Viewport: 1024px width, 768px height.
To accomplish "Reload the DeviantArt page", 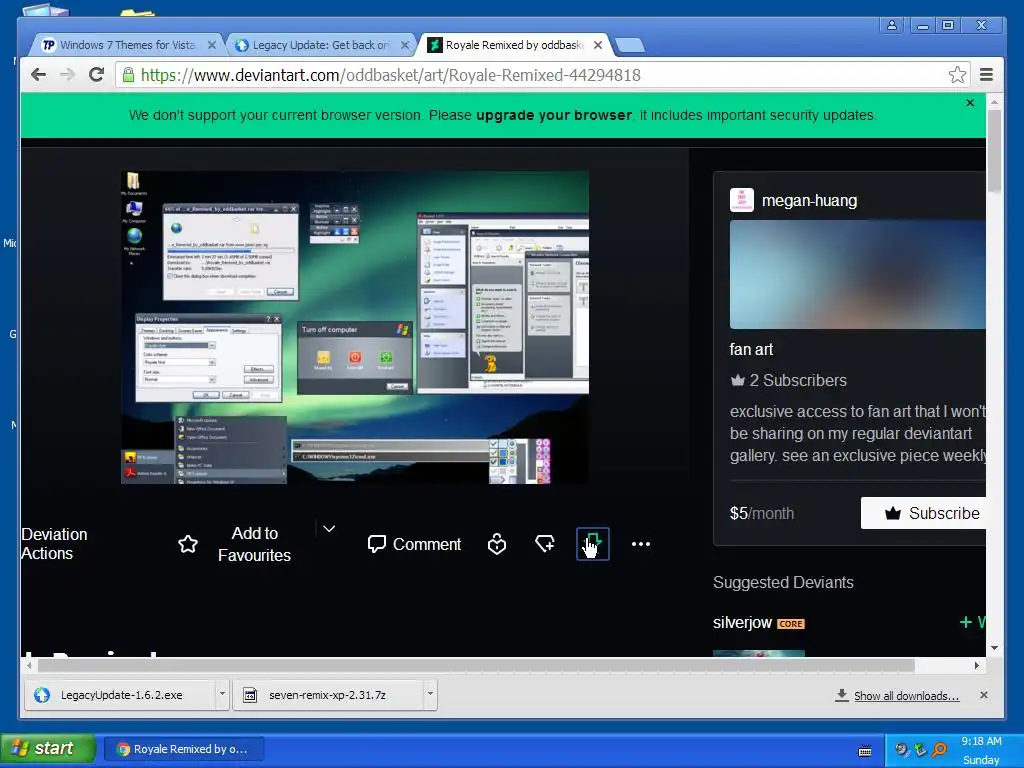I will point(96,74).
